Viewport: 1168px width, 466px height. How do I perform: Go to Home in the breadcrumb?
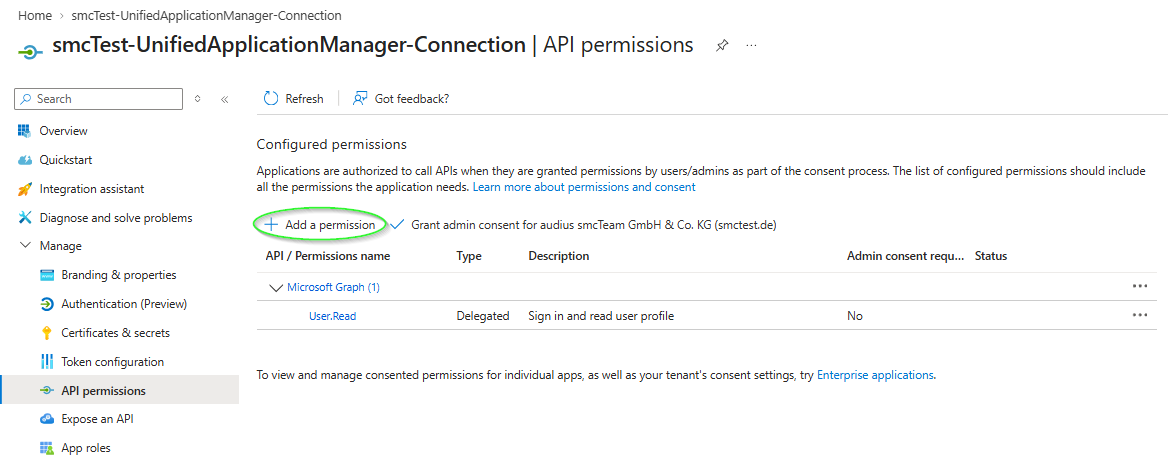click(34, 15)
